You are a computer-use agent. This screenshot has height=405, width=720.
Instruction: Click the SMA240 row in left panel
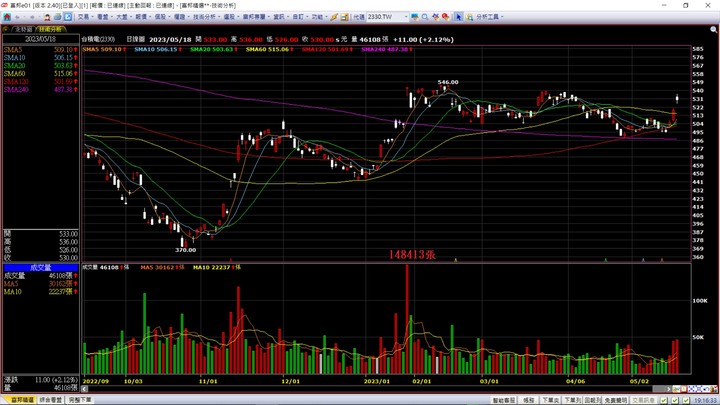tap(40, 90)
